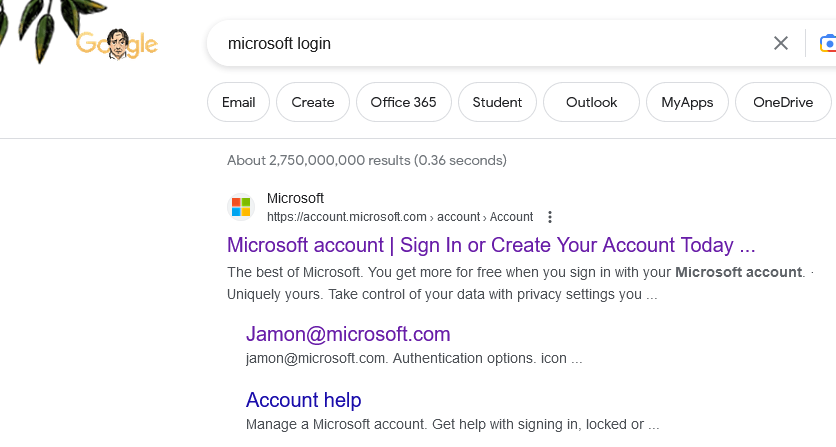Open the Account help sitelink
The image size is (836, 447).
(303, 400)
